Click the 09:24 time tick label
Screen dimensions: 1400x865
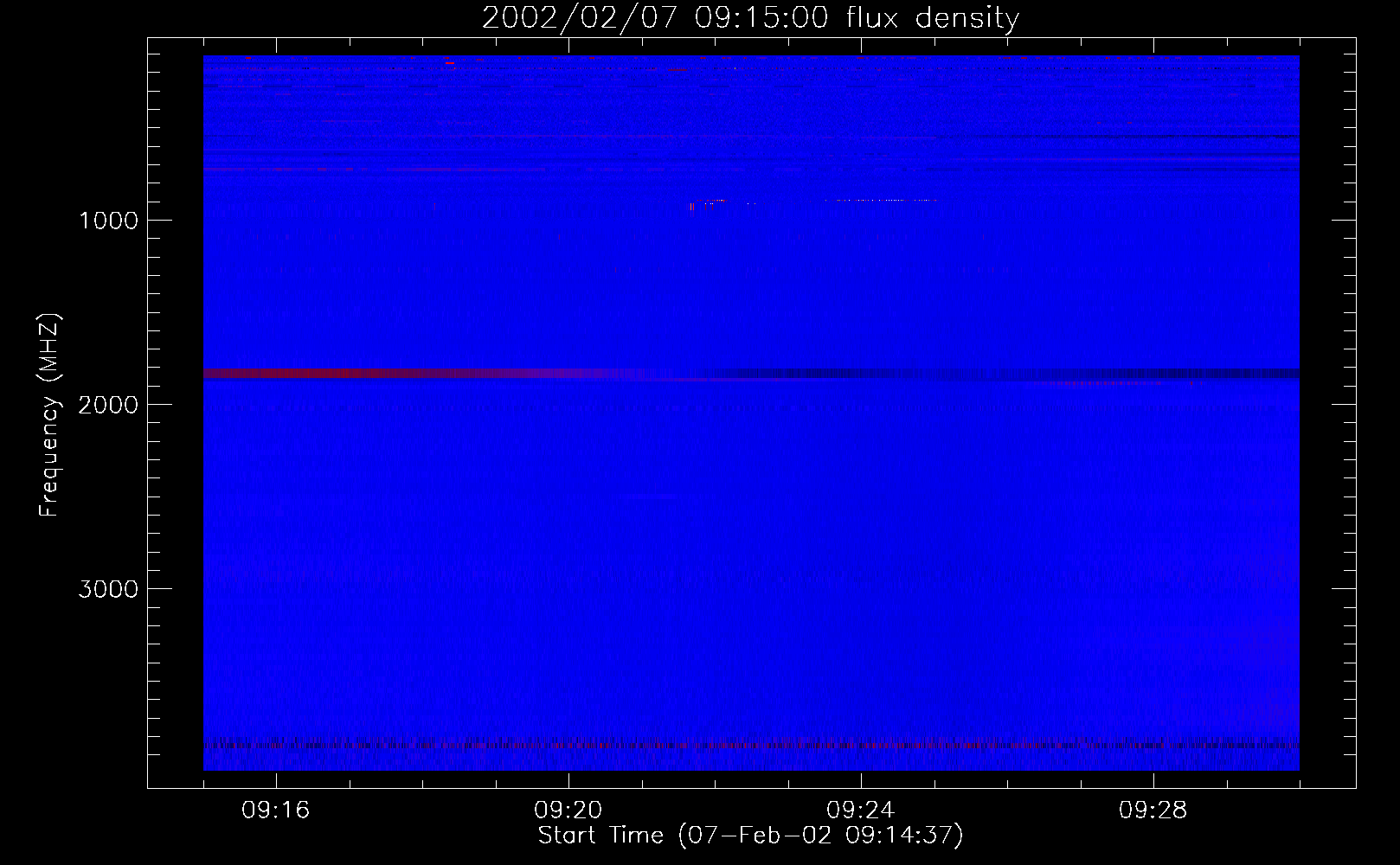point(861,811)
